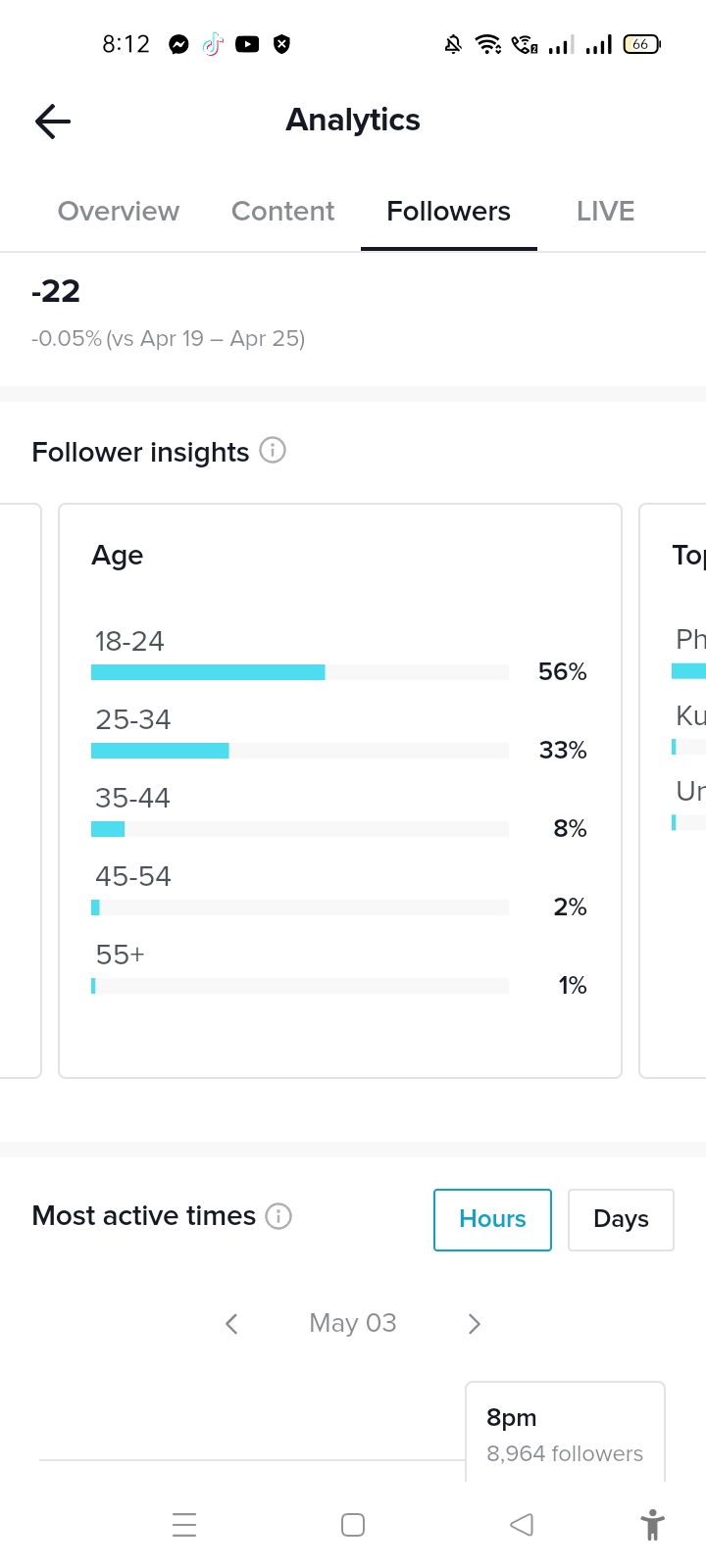Viewport: 706px width, 1568px height.
Task: Switch active times to Hours
Action: coord(492,1219)
